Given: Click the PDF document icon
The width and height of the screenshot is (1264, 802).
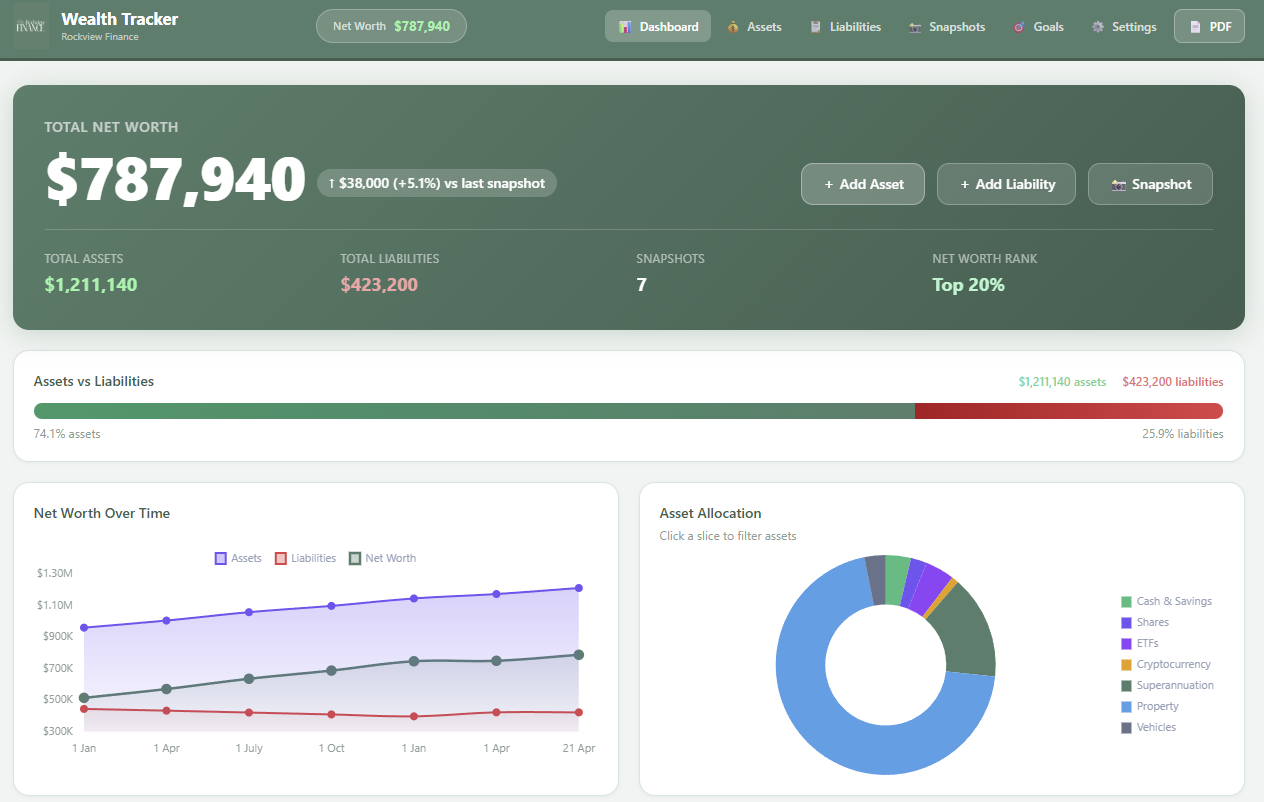Looking at the screenshot, I should tap(1195, 27).
